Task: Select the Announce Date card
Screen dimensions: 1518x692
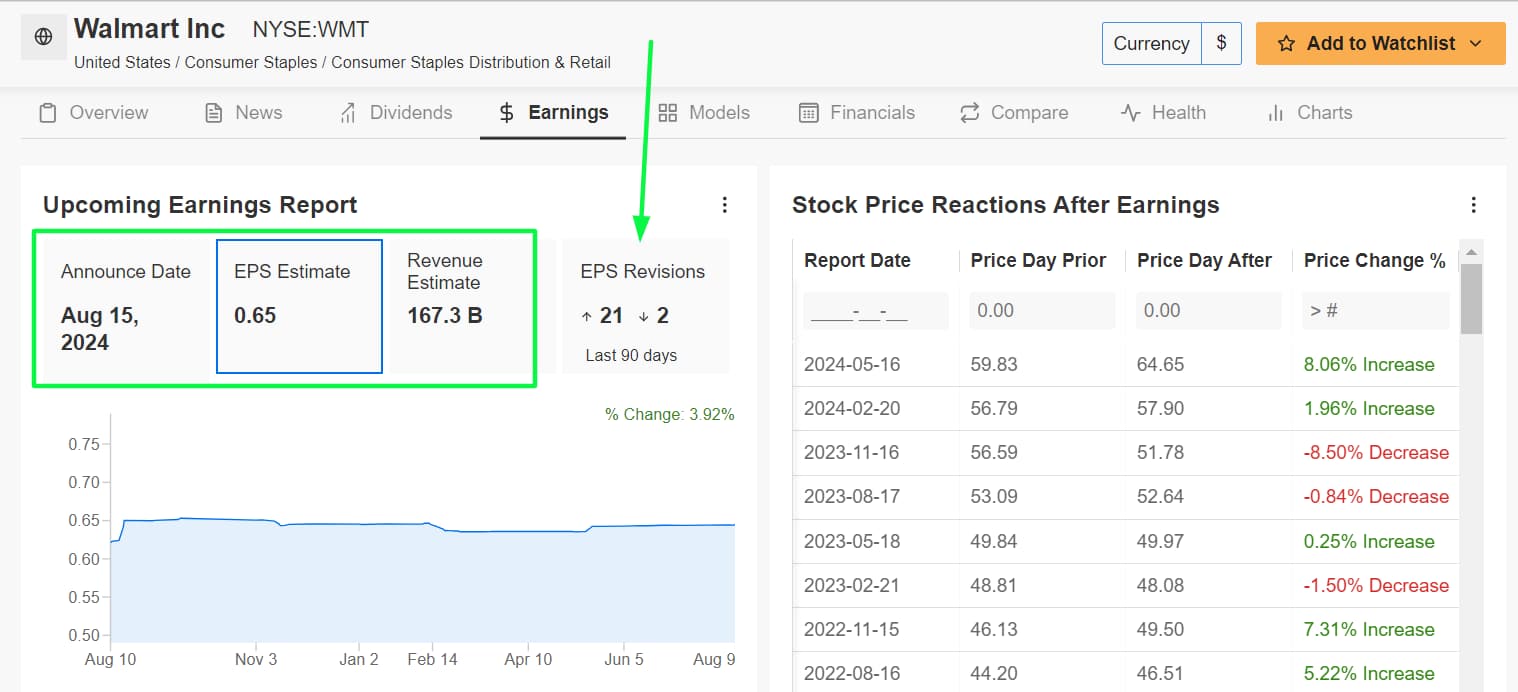Action: [x=127, y=306]
